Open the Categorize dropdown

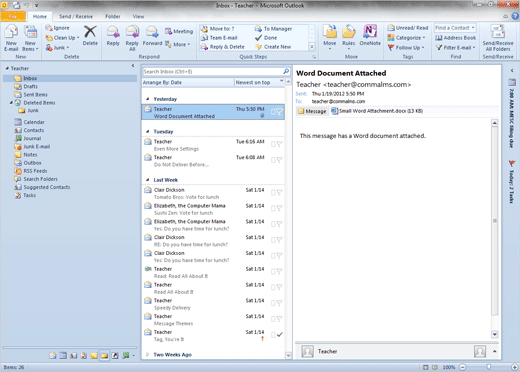(407, 38)
